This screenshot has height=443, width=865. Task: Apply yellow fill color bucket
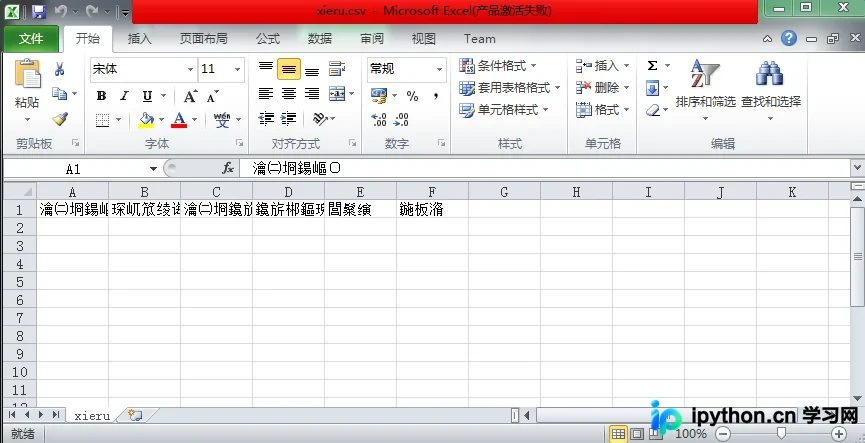coord(146,120)
